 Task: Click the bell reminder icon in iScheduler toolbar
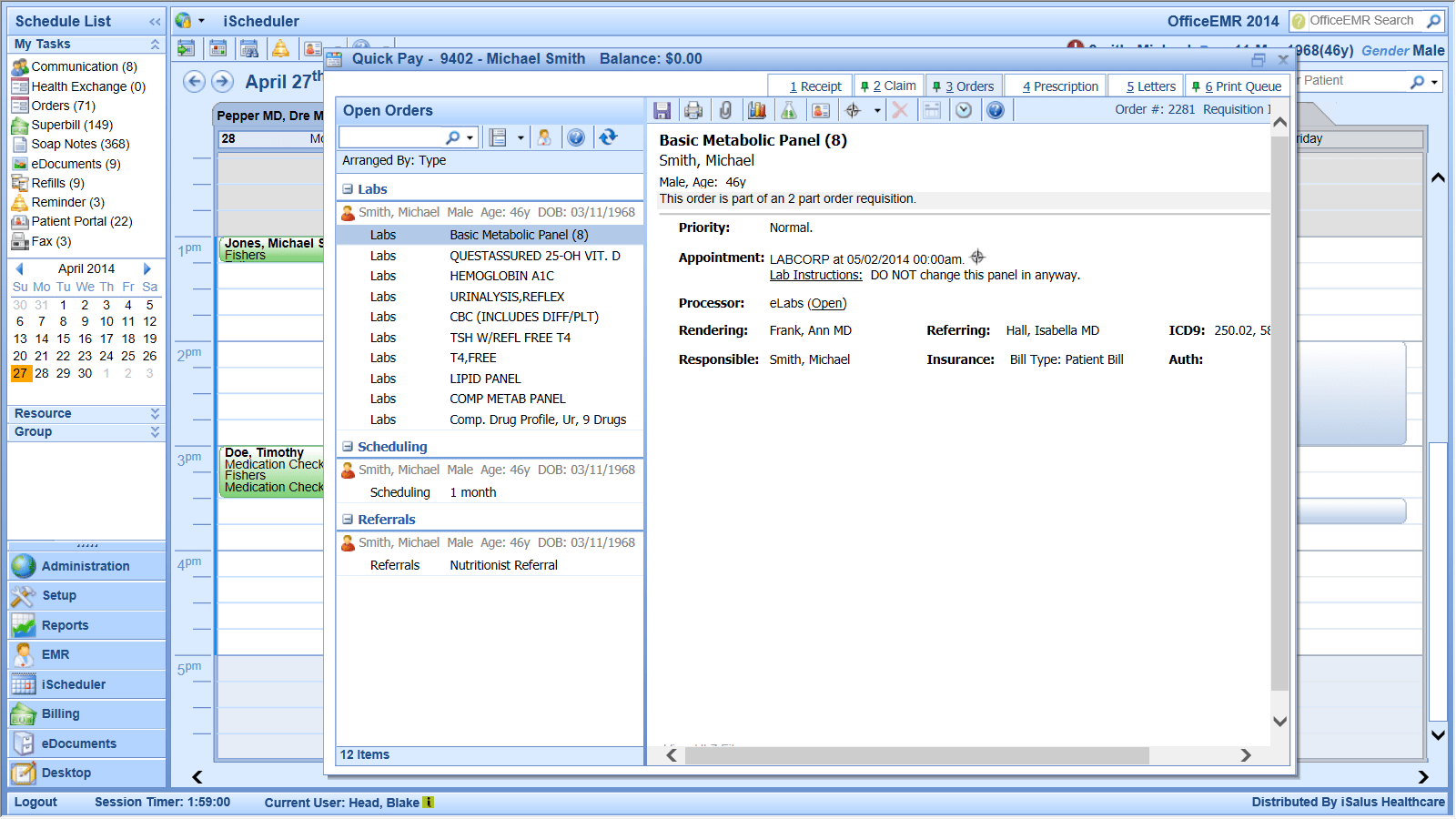(280, 49)
